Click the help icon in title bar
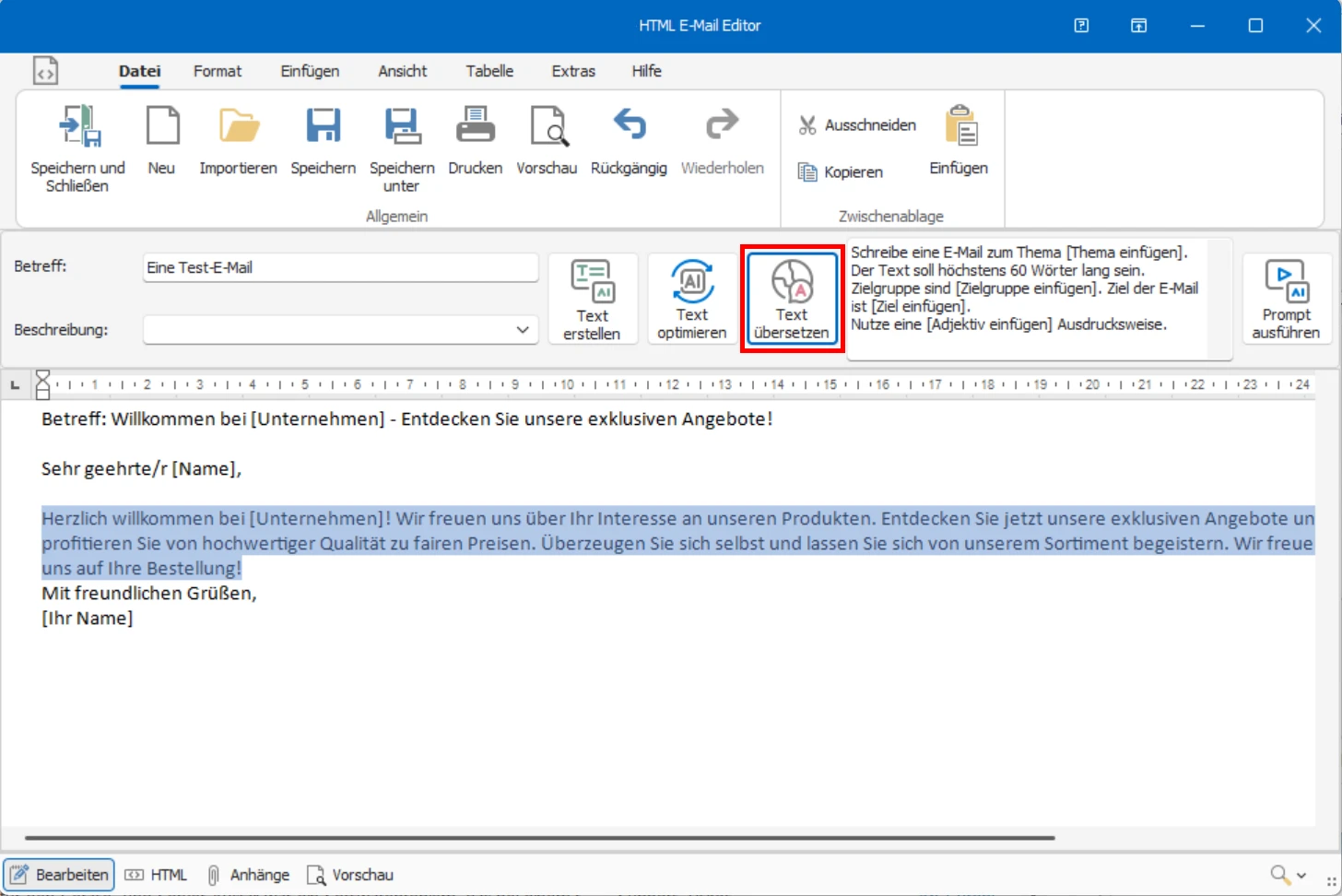Viewport: 1342px width, 896px height. [x=1081, y=26]
